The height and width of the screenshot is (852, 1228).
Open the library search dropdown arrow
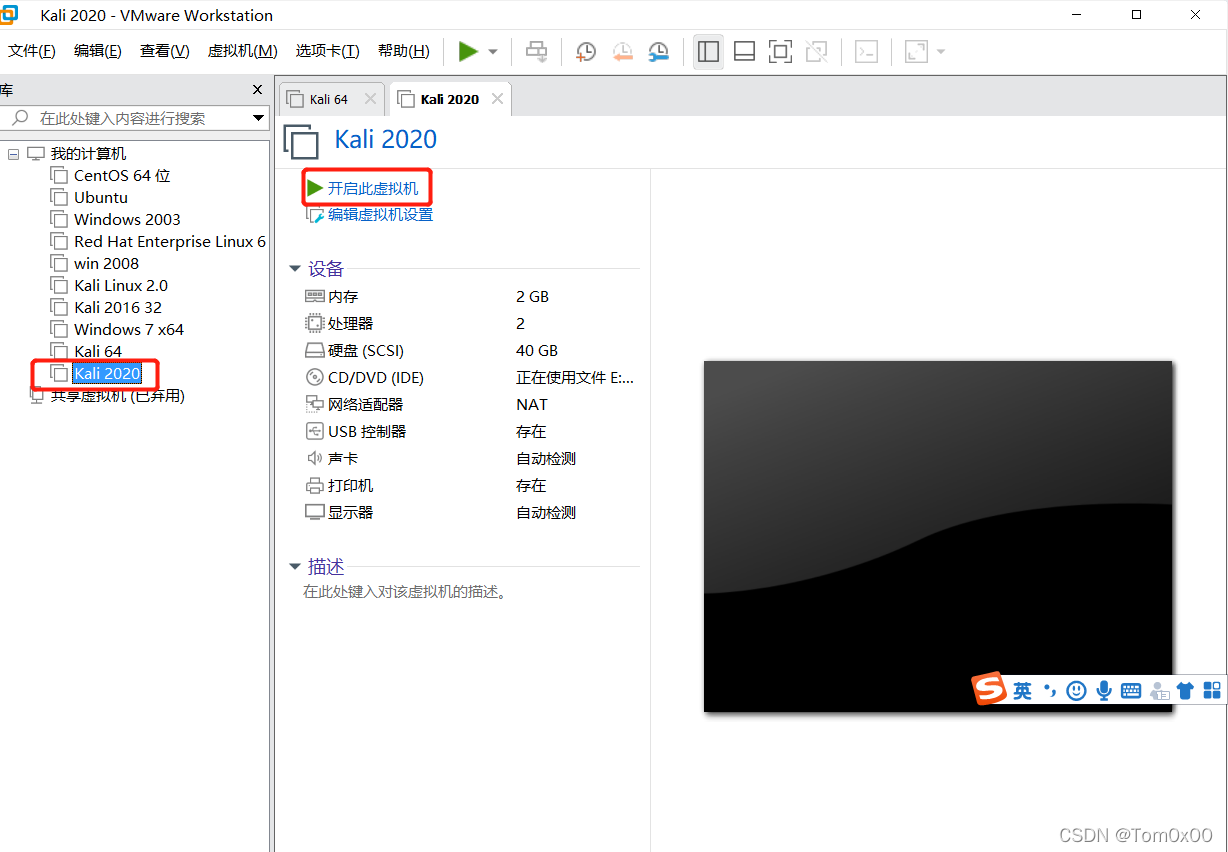point(259,118)
